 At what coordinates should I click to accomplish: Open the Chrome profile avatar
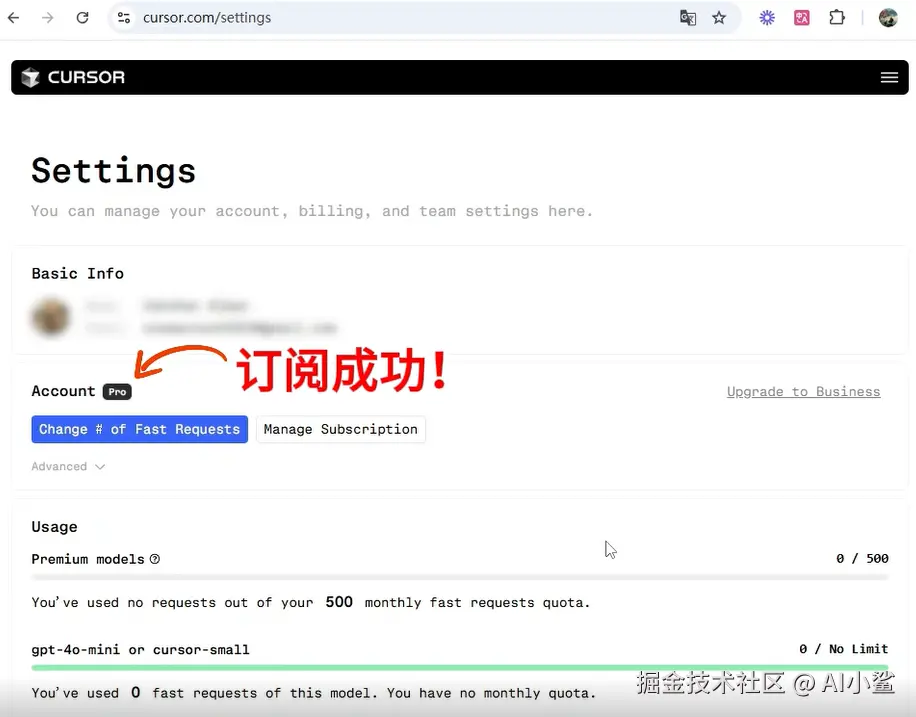pyautogui.click(x=888, y=18)
